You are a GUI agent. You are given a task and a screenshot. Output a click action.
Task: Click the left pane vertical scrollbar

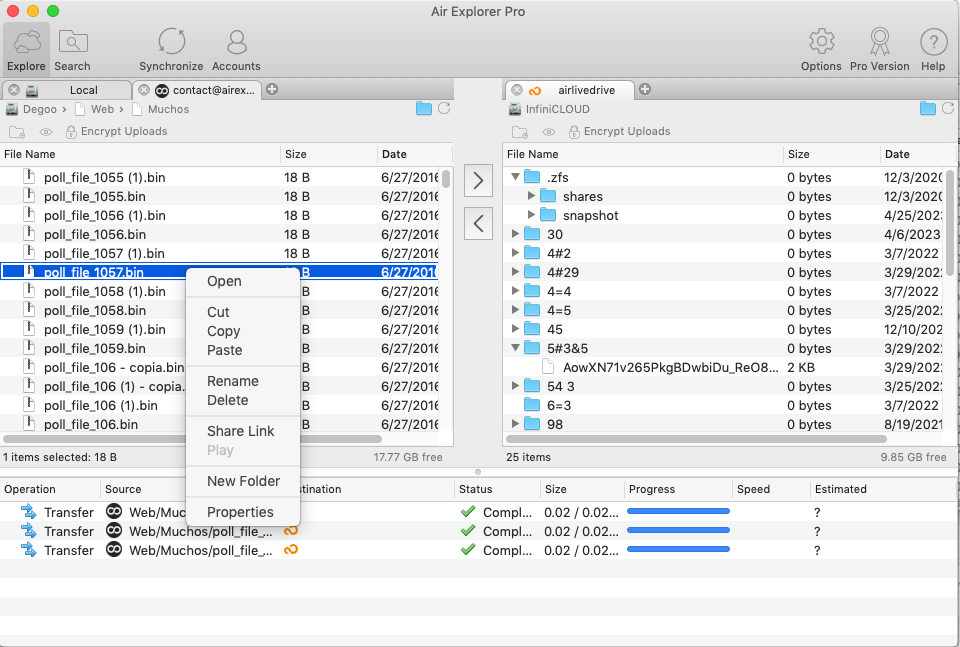[446, 179]
